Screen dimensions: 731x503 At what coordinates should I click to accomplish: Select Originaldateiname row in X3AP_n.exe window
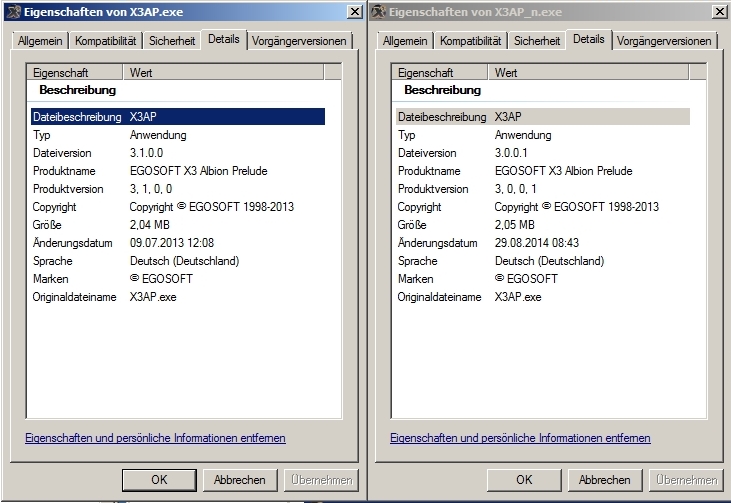pyautogui.click(x=543, y=297)
